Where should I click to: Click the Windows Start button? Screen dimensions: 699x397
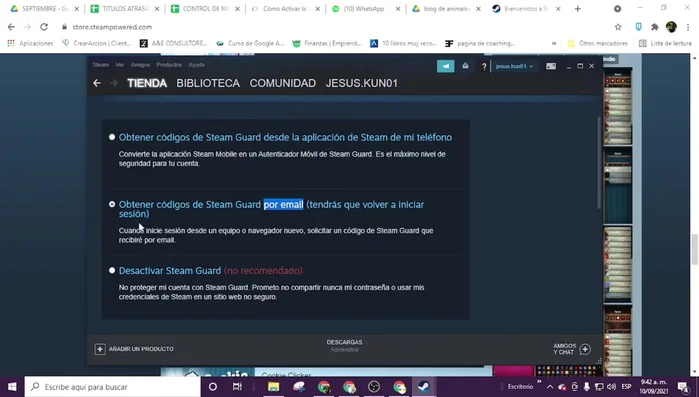tap(12, 386)
